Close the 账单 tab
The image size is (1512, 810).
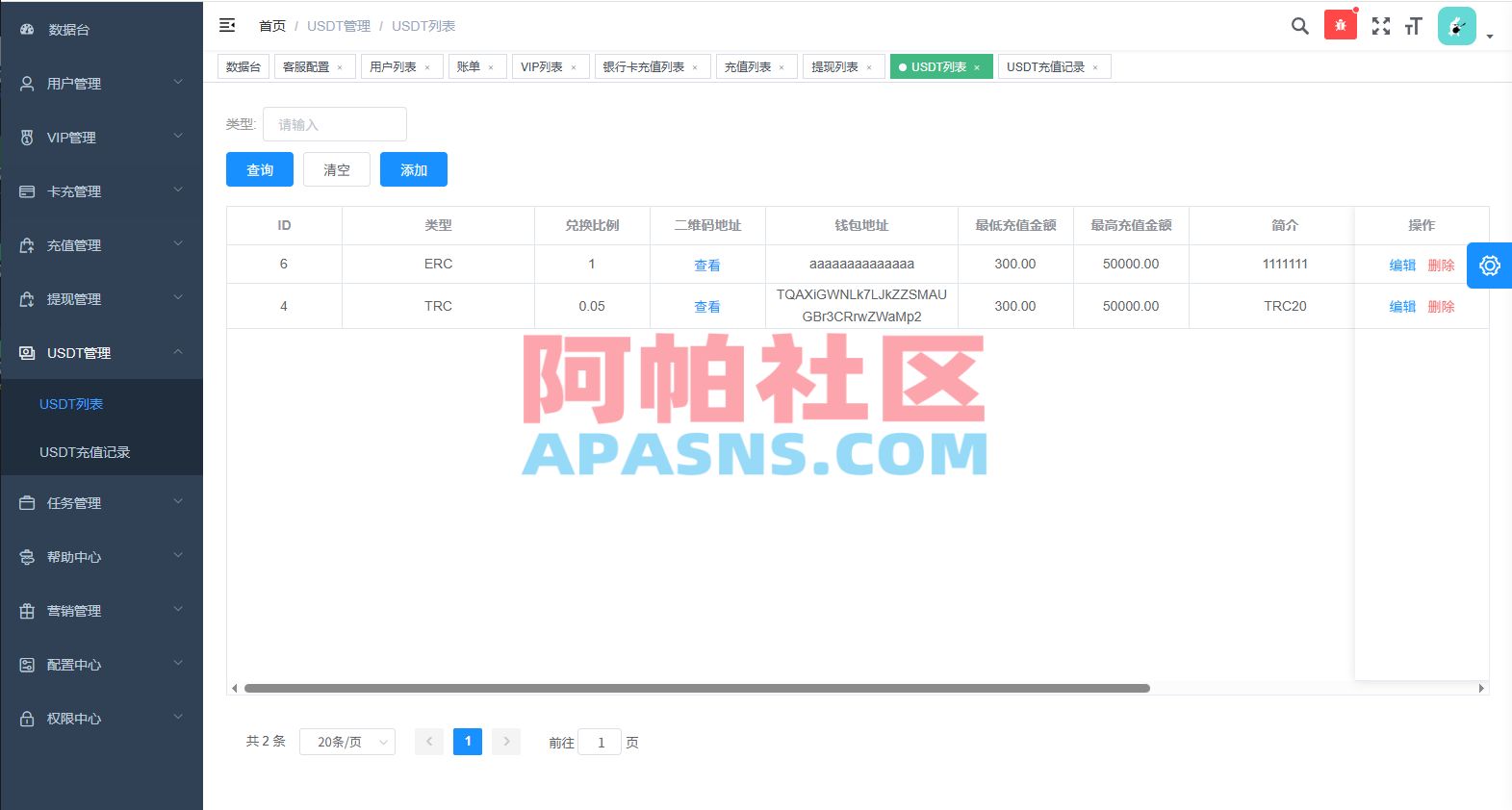click(491, 67)
